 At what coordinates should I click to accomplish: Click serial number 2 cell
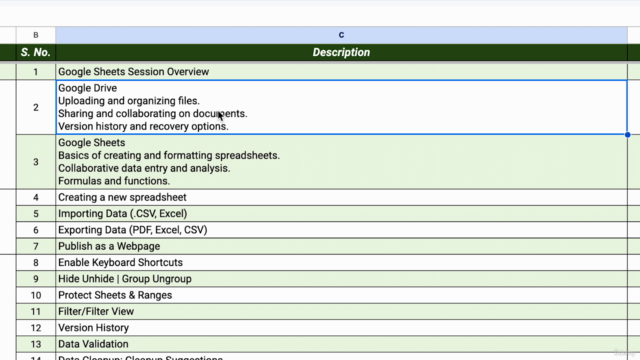pos(36,107)
